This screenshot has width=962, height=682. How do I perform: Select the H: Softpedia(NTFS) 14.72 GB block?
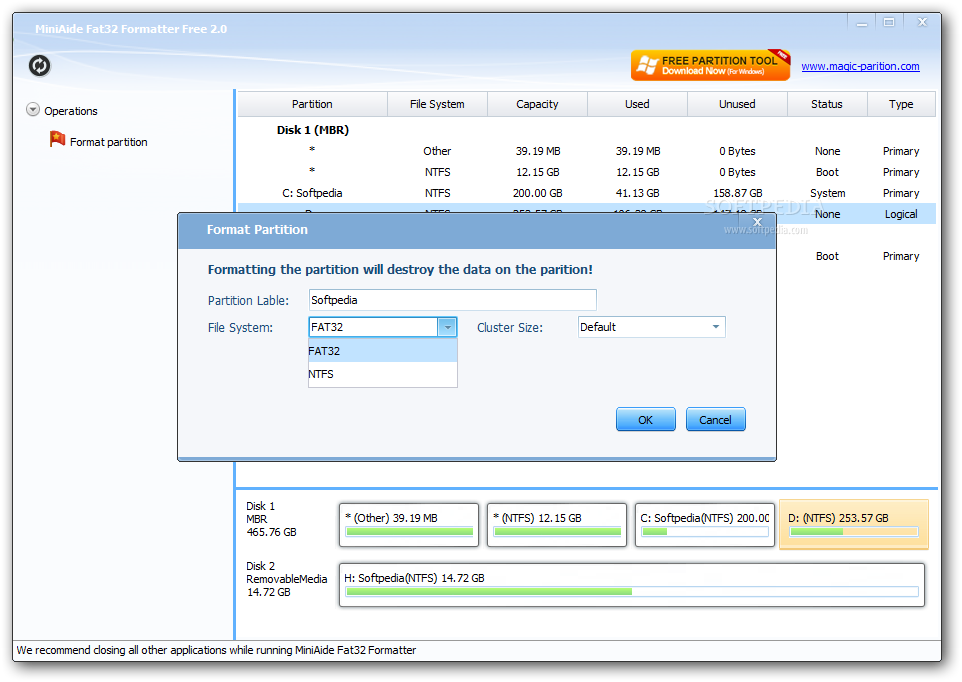coord(631,585)
